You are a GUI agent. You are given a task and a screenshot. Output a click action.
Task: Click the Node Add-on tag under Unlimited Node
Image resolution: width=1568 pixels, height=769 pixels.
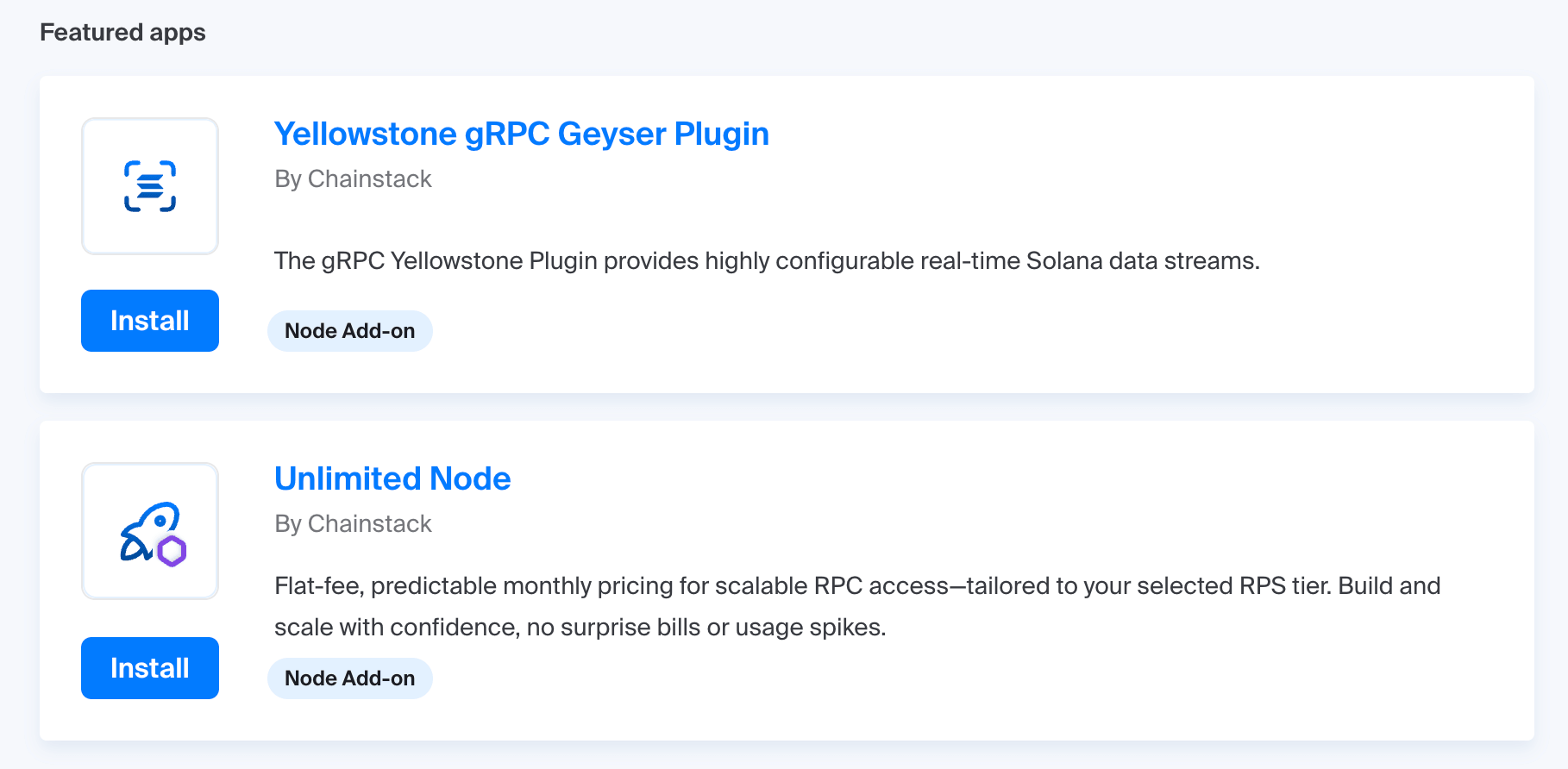[349, 678]
